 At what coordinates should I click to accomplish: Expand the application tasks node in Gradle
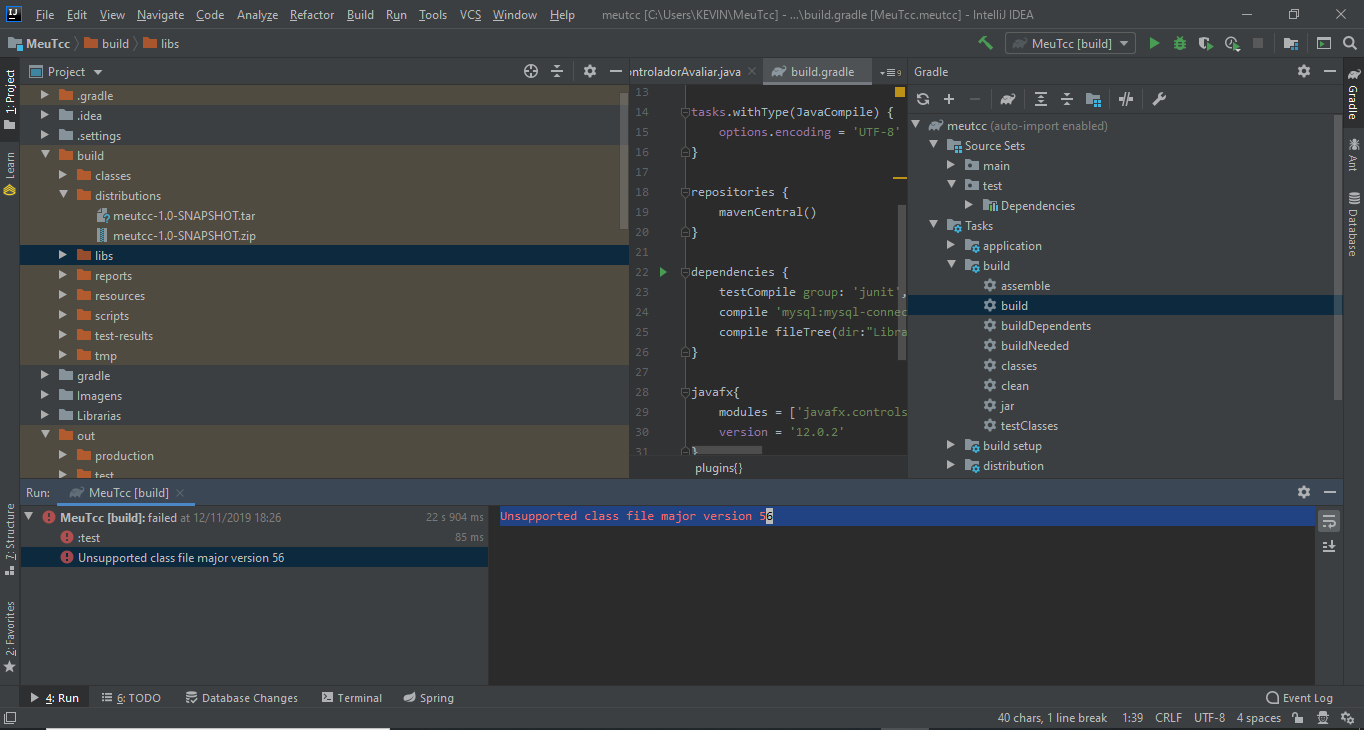[x=951, y=246]
